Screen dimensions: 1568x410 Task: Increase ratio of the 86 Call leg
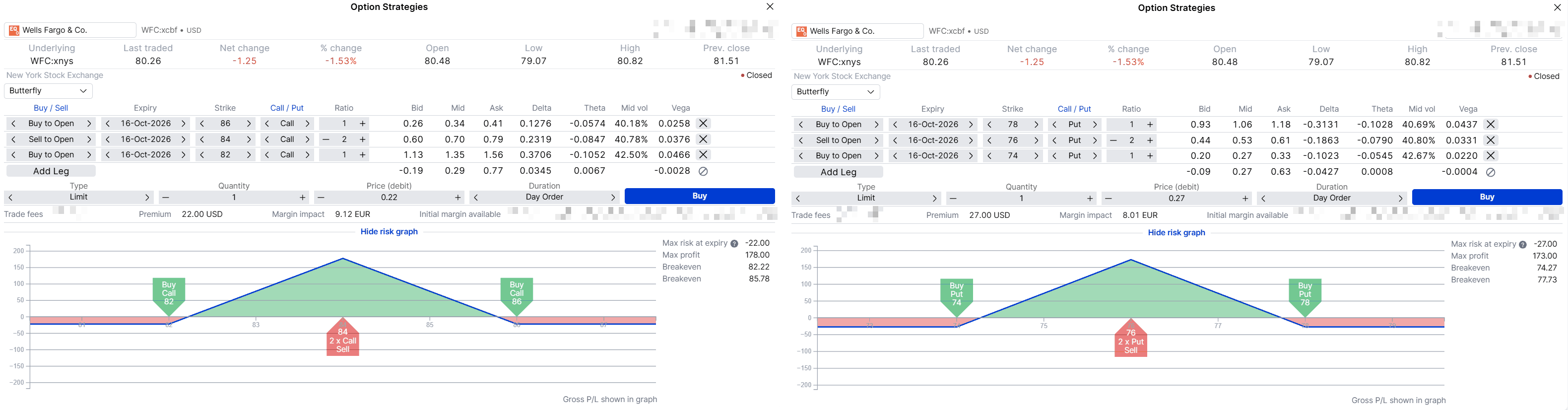pos(362,124)
